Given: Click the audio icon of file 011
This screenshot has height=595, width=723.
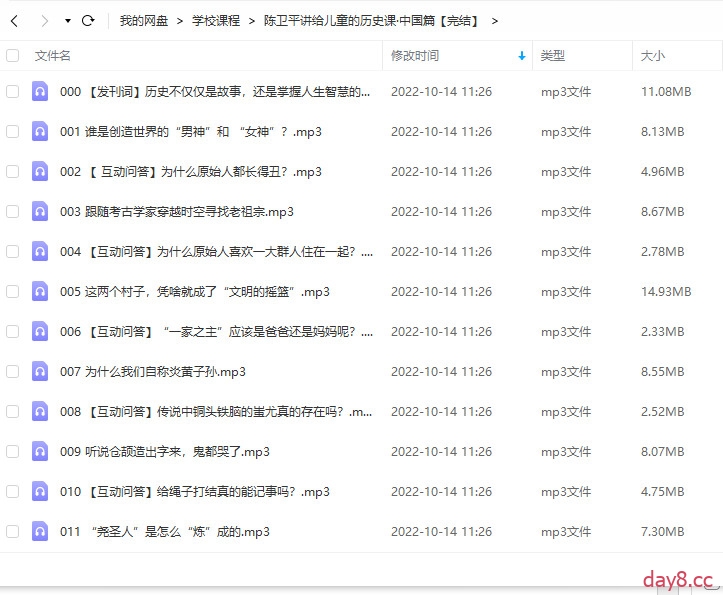Looking at the screenshot, I should (40, 531).
